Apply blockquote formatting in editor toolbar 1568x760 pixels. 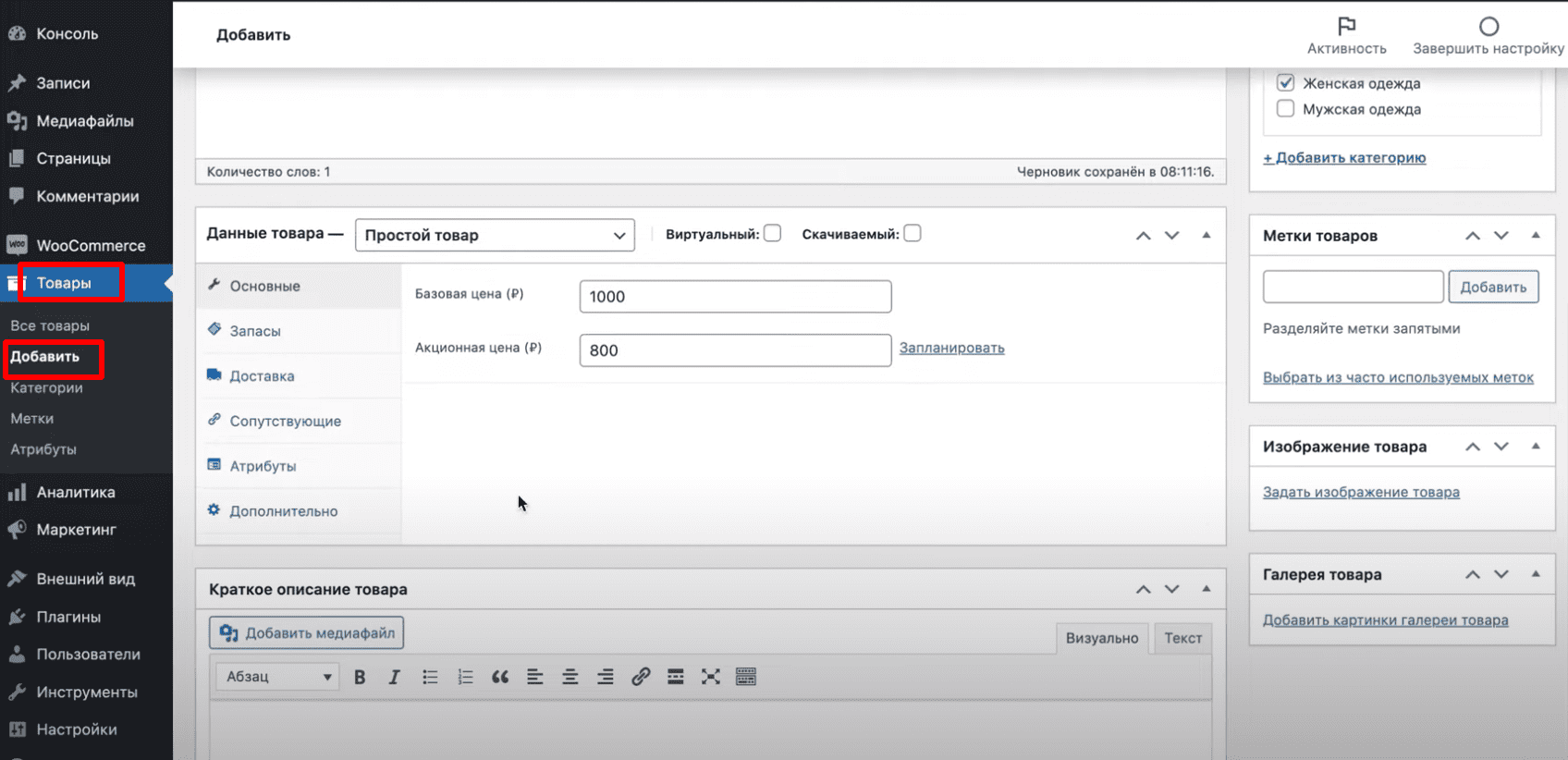tap(500, 677)
